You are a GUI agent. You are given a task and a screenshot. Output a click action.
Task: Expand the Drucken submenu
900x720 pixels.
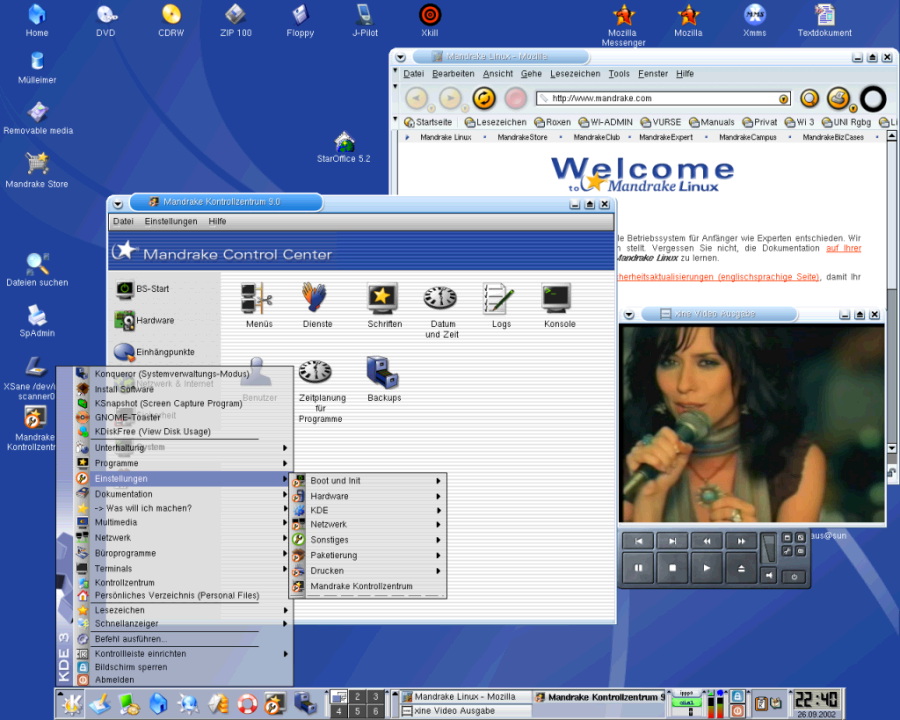click(x=367, y=571)
